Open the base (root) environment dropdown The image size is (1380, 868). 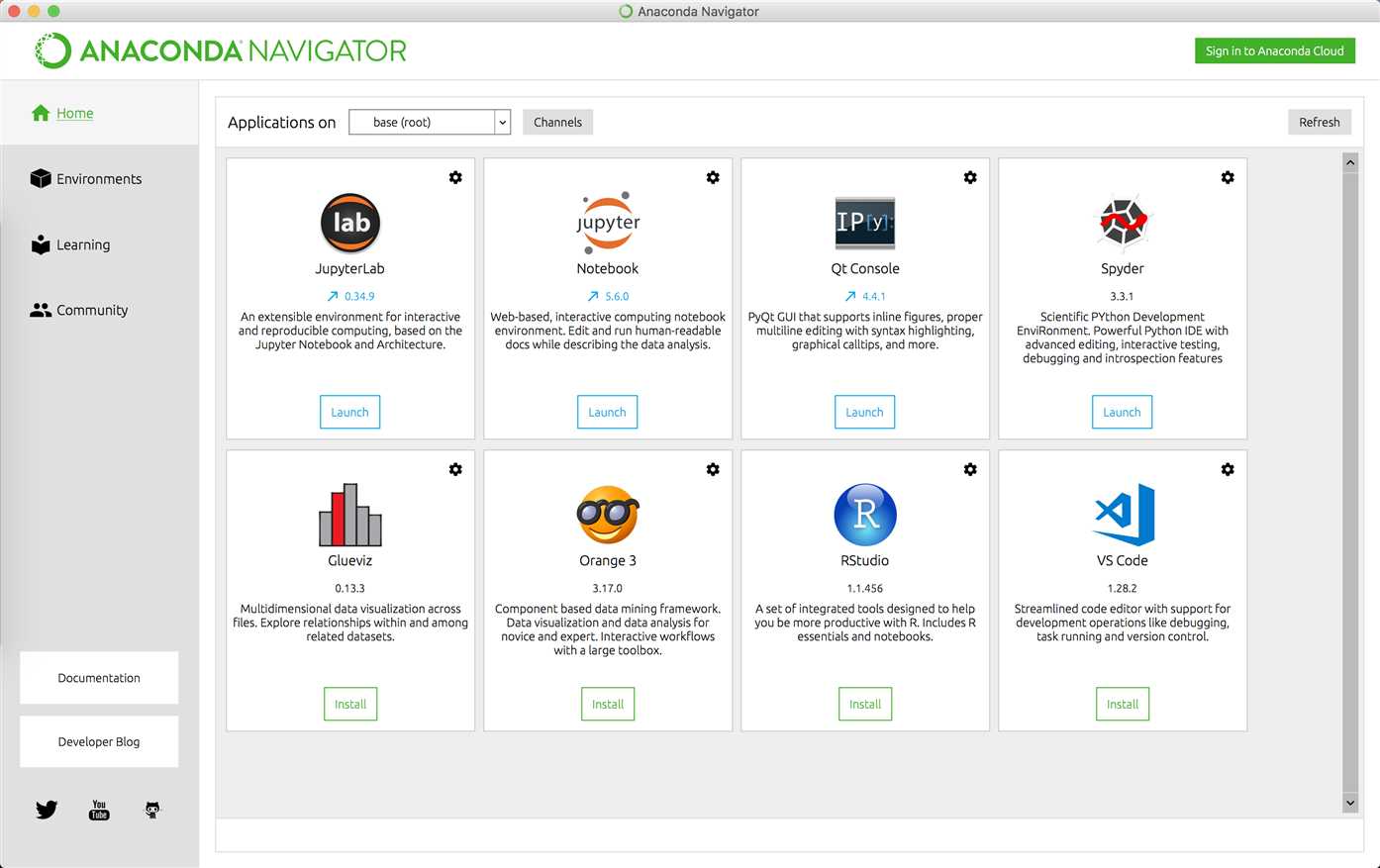coord(430,122)
